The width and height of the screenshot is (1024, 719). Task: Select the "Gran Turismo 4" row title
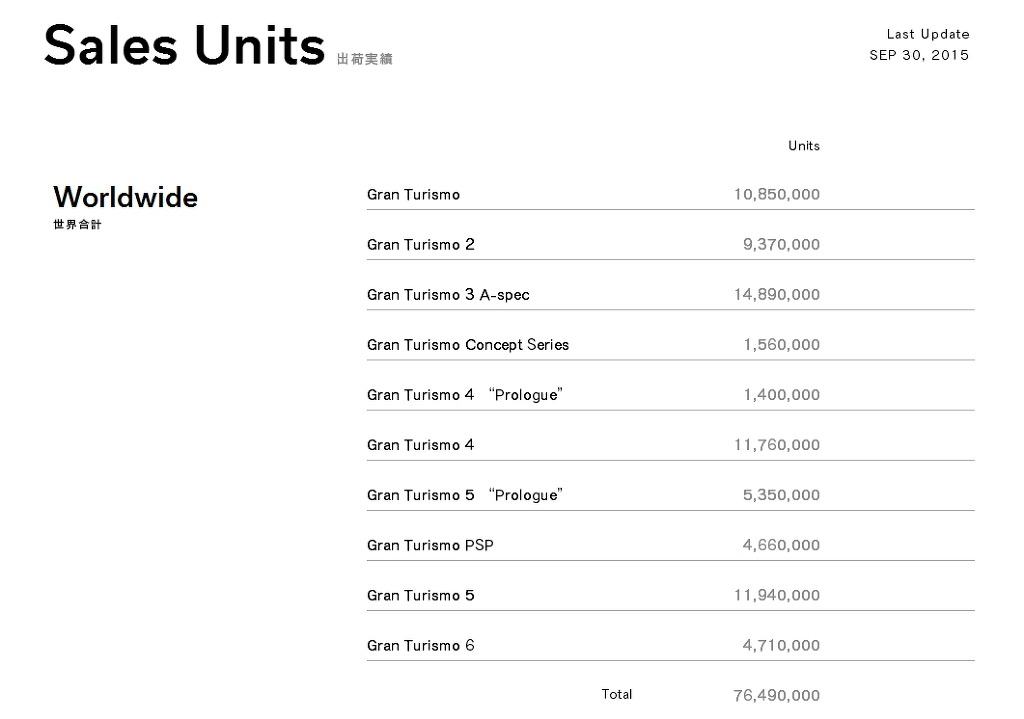421,445
